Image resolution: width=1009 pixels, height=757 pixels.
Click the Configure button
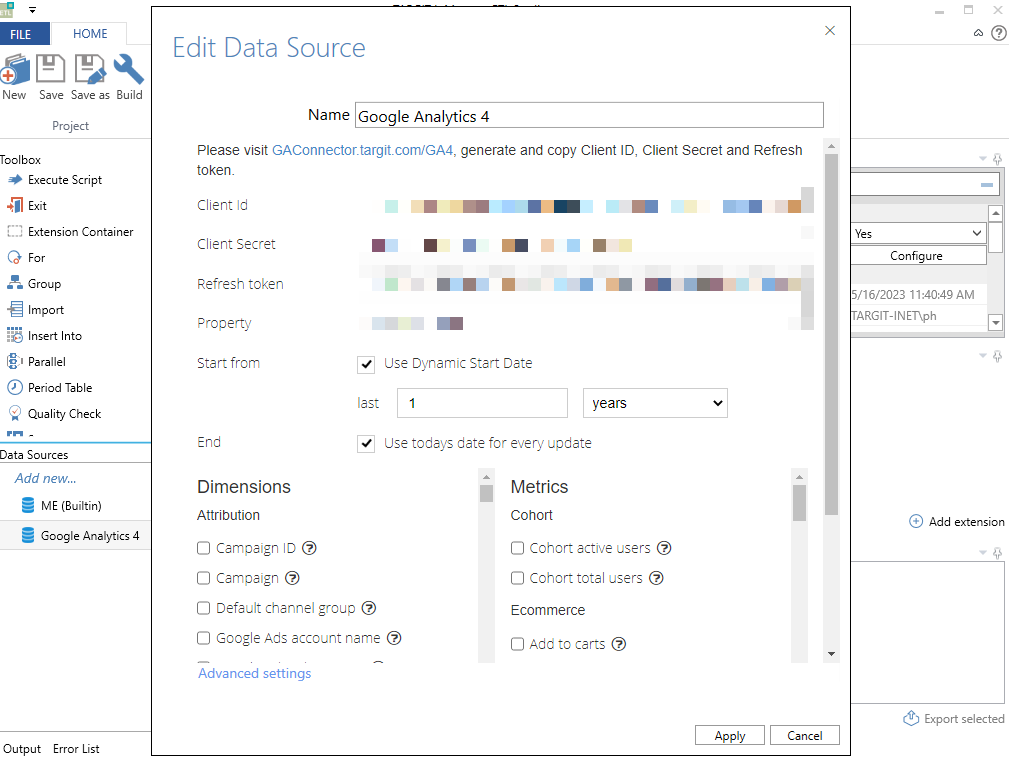918,256
